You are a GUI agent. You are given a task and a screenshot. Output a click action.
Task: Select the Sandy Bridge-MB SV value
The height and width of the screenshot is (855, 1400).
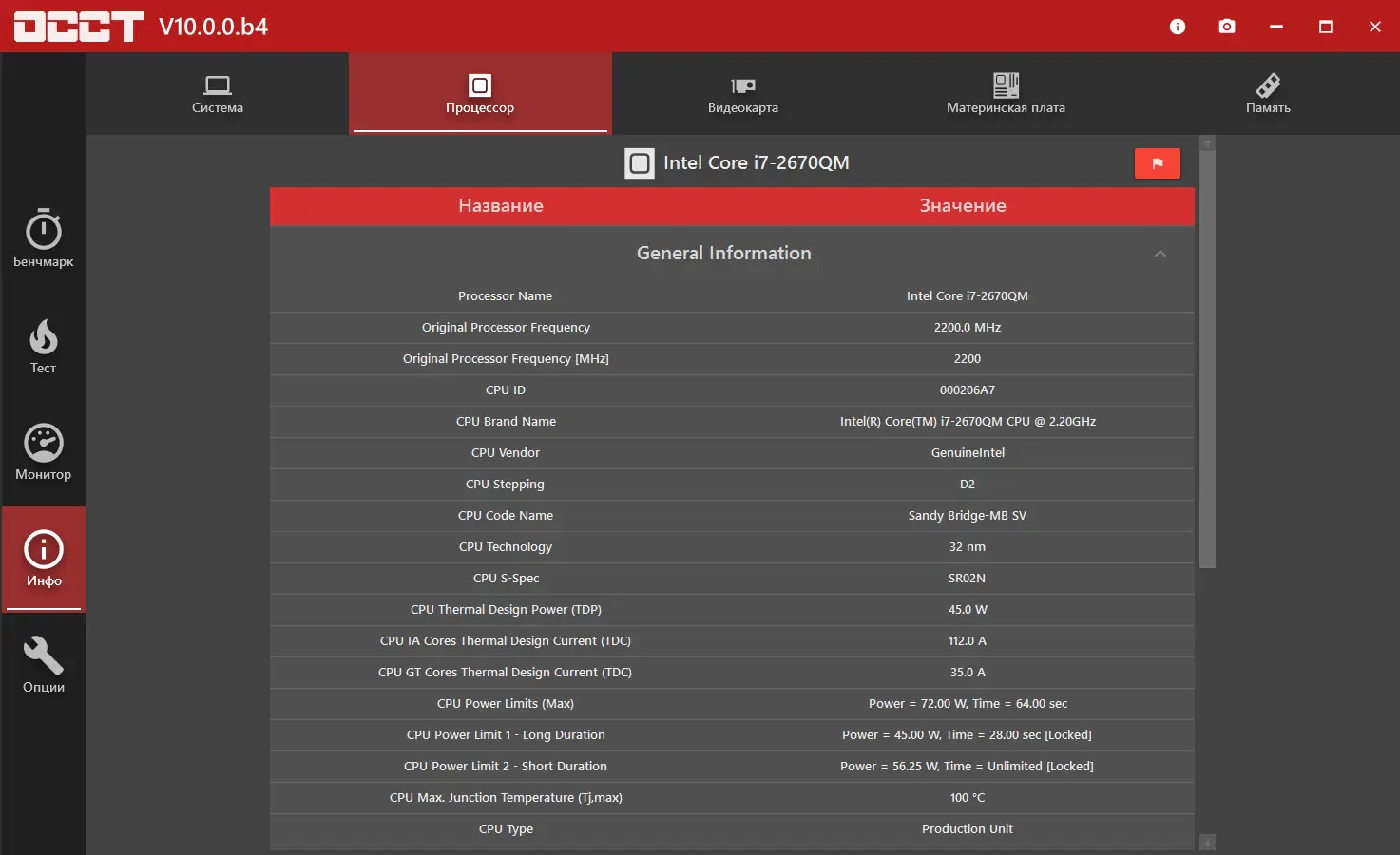[x=968, y=516]
